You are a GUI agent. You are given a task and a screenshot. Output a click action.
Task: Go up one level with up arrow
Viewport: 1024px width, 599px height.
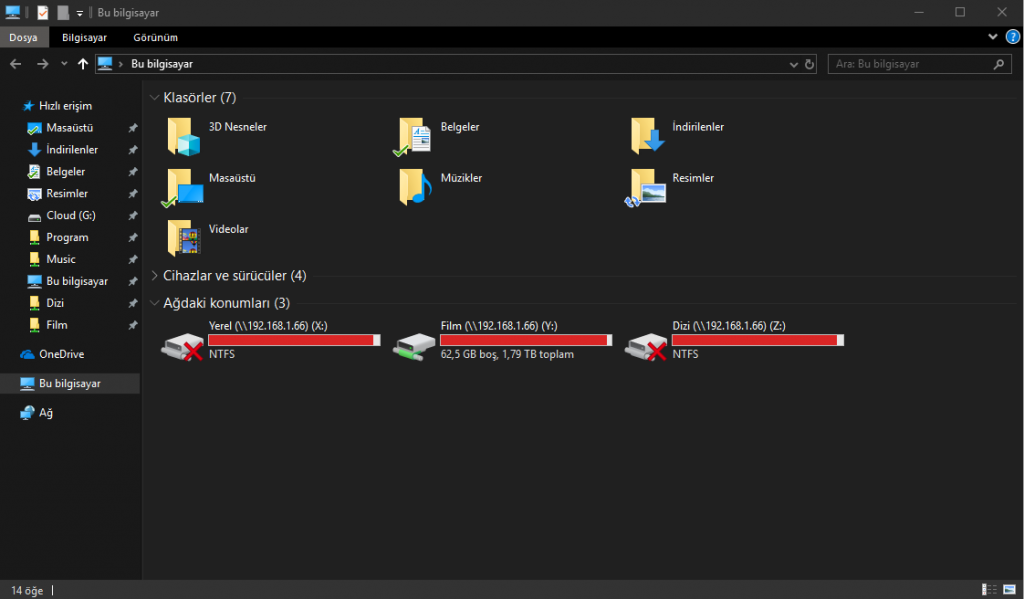[x=83, y=64]
